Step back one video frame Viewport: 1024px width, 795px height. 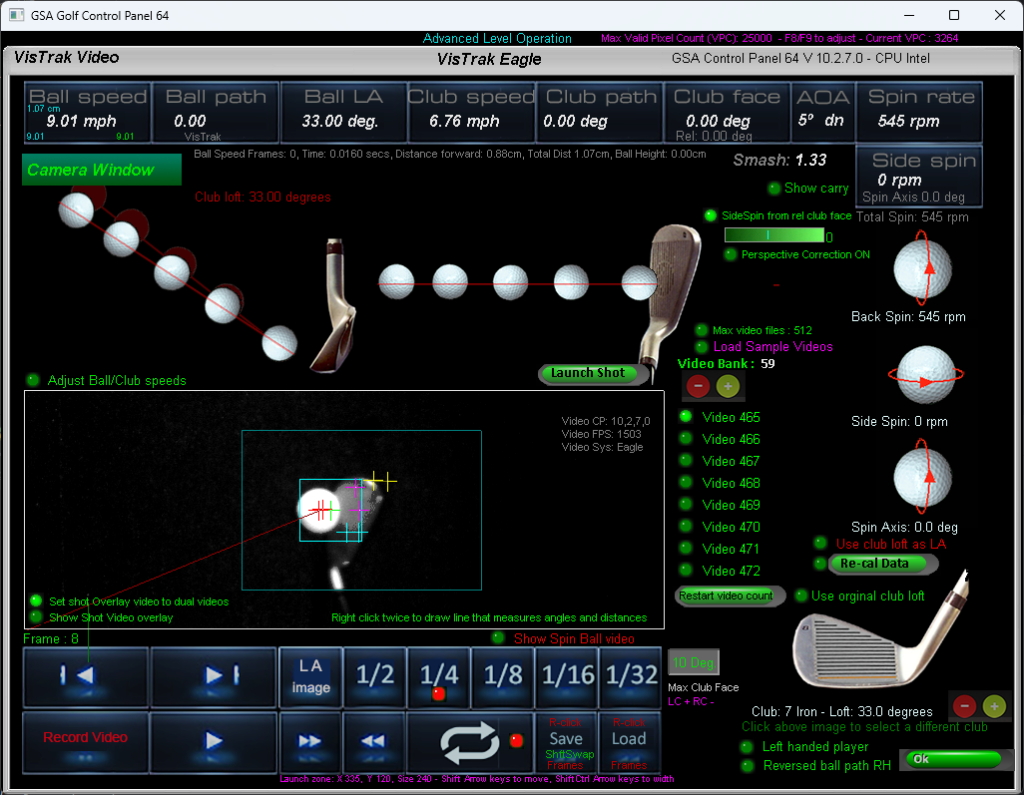[x=85, y=677]
